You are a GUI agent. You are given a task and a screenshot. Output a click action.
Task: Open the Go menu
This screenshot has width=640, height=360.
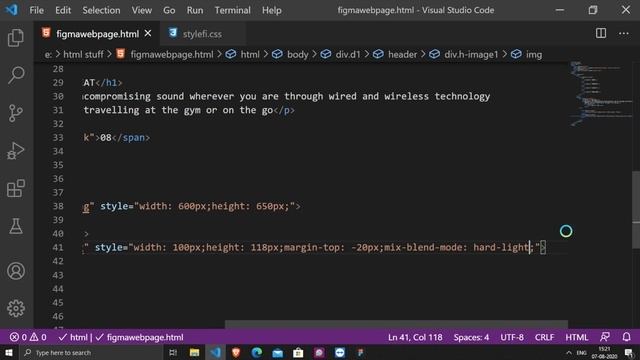pos(169,10)
